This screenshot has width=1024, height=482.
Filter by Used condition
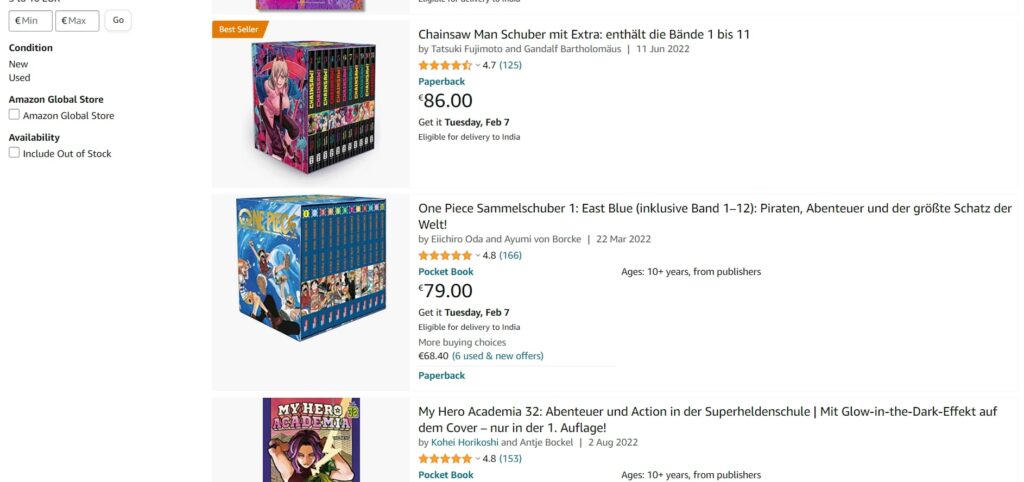20,78
